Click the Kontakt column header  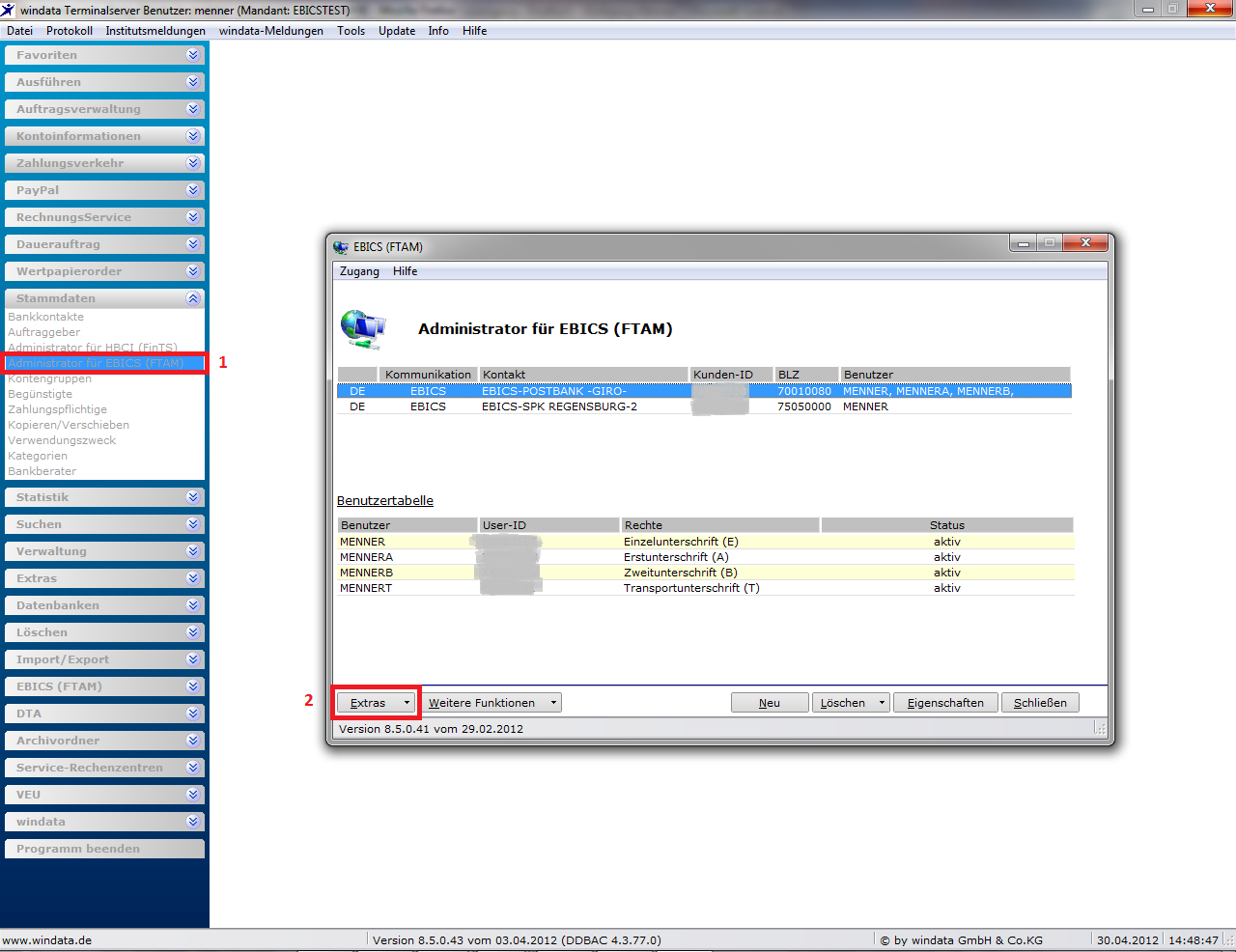[x=584, y=375]
